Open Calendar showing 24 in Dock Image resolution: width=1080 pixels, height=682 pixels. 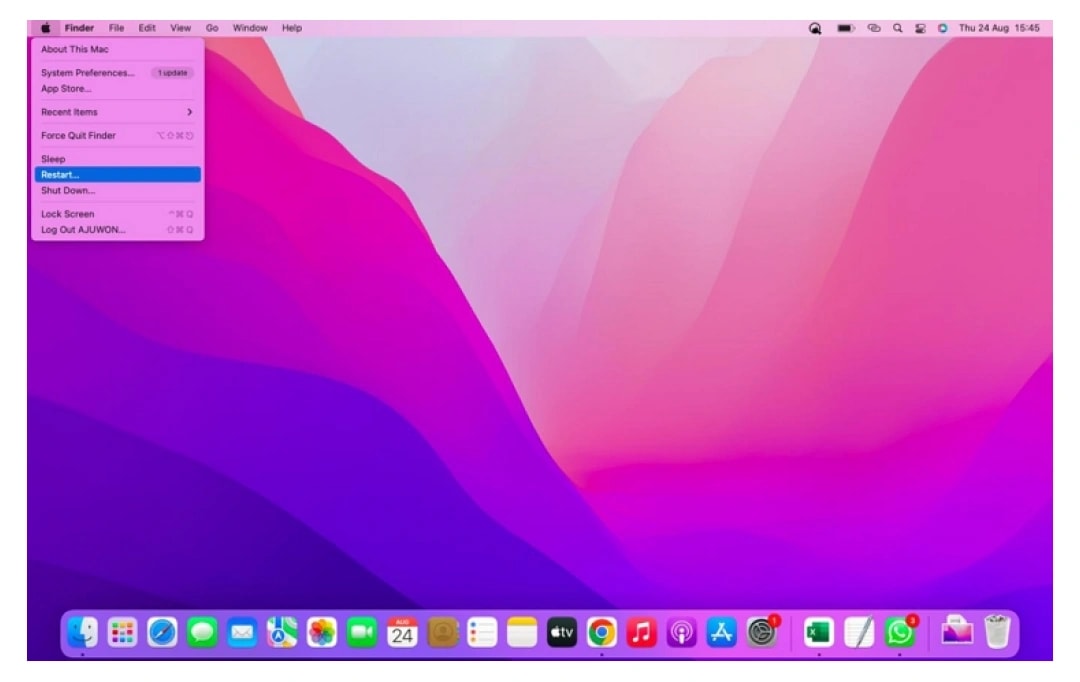tap(402, 632)
